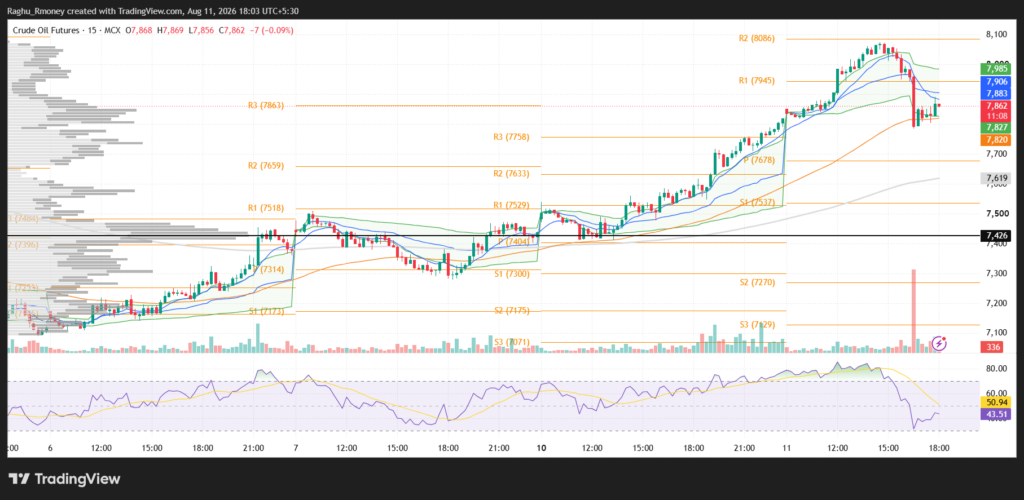
Task: Click the high value H7,869
Action: coord(170,31)
